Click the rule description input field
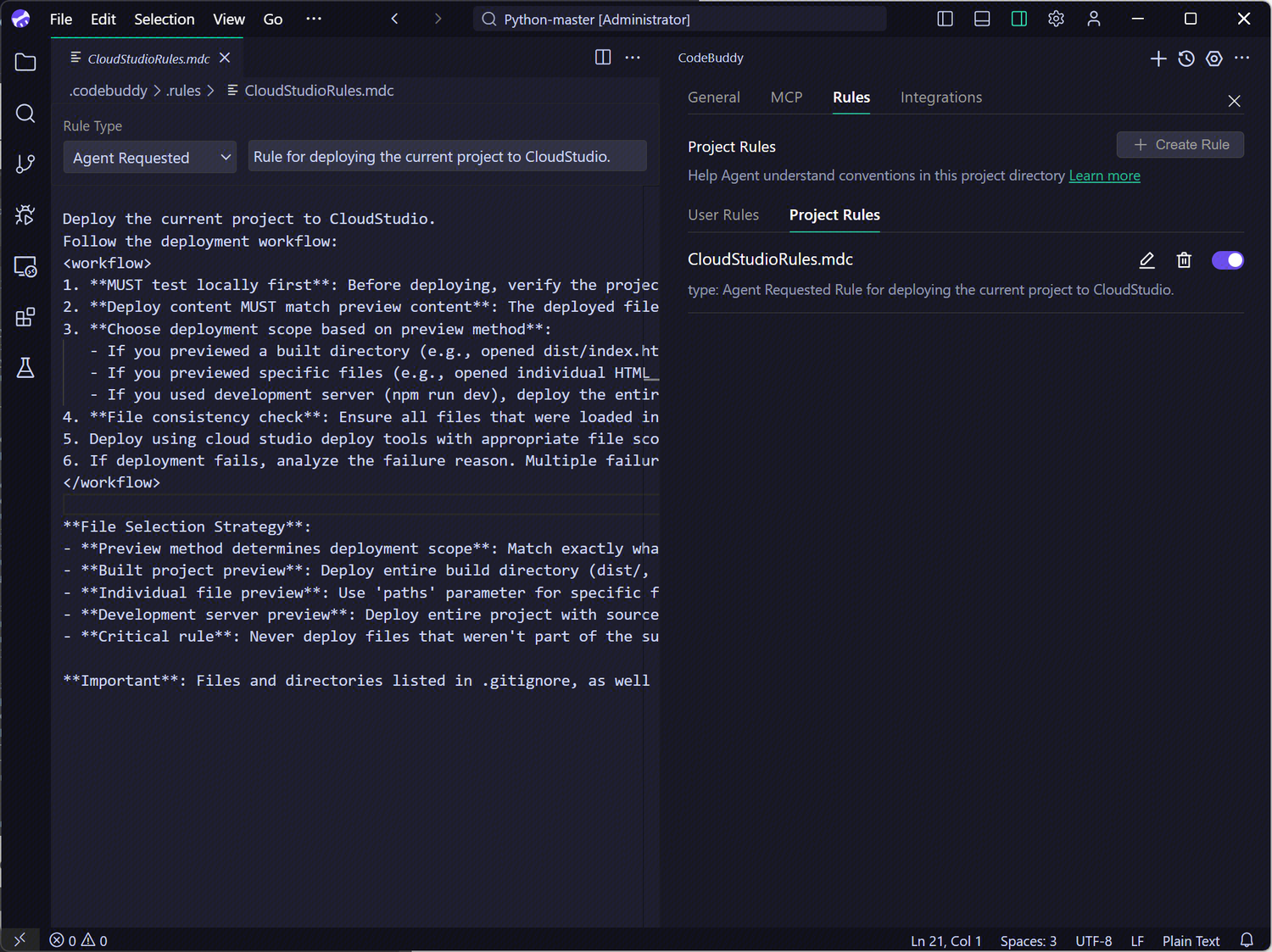The height and width of the screenshot is (952, 1272). coord(447,157)
